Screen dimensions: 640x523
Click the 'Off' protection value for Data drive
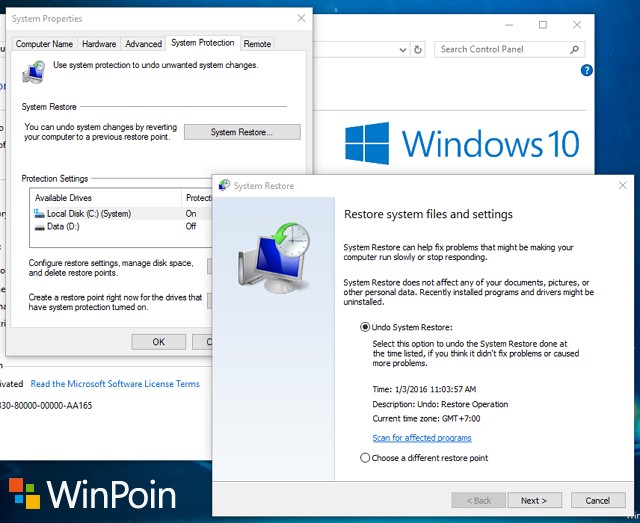(x=191, y=226)
